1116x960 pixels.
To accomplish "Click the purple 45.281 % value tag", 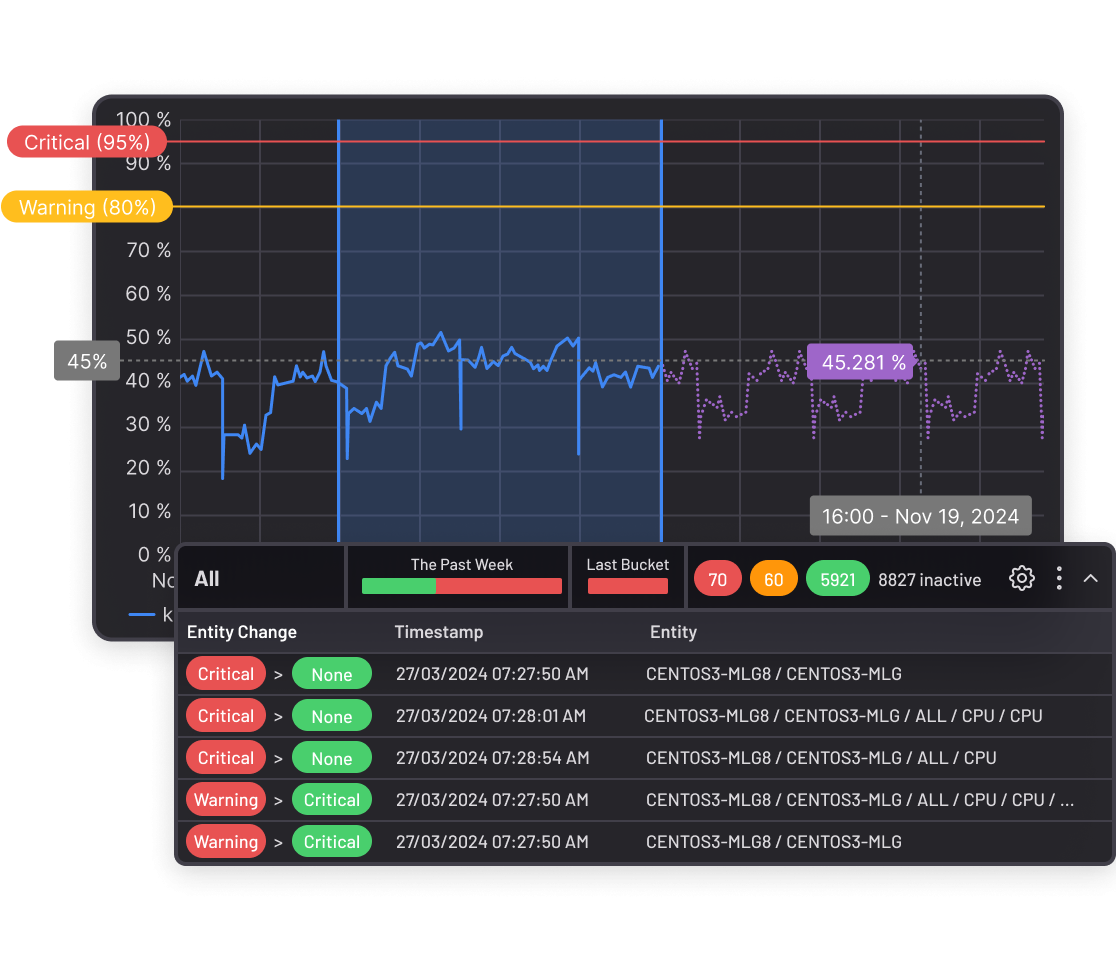I will coord(862,362).
